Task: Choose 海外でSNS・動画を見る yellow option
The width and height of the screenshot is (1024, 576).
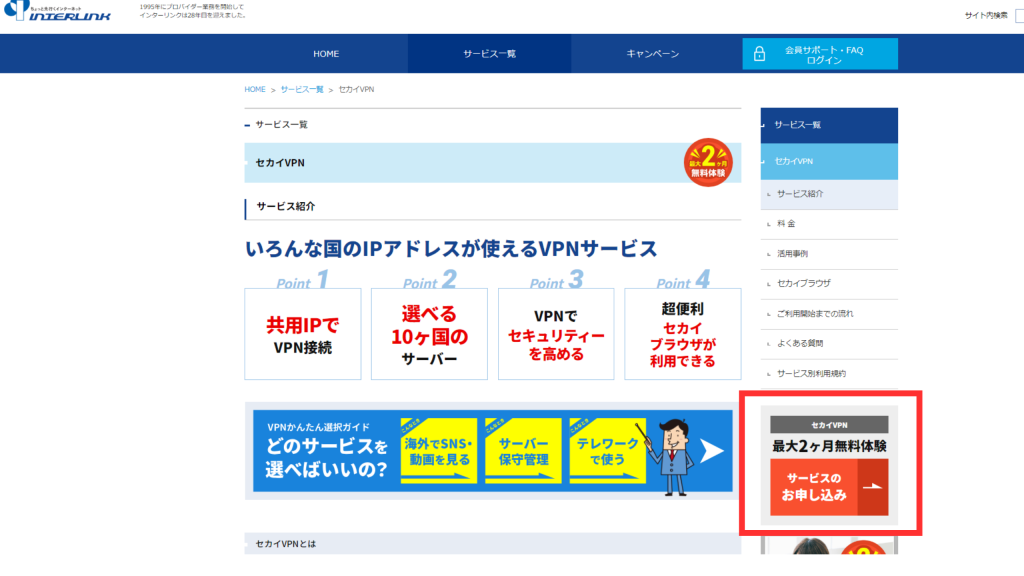Action: point(438,451)
